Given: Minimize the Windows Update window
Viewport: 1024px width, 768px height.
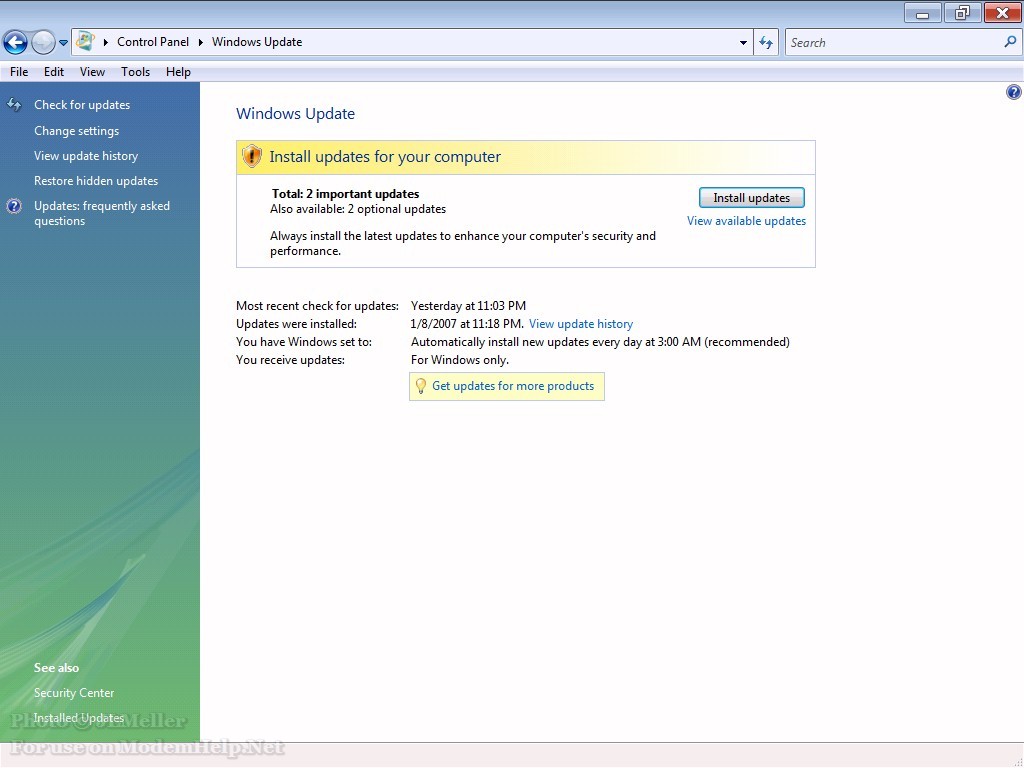Looking at the screenshot, I should point(922,12).
